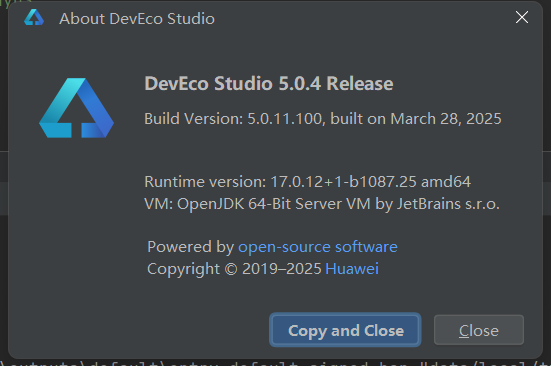Click the small DevEco Studio title bar icon
Screen dimensions: 551x366
tap(34, 18)
